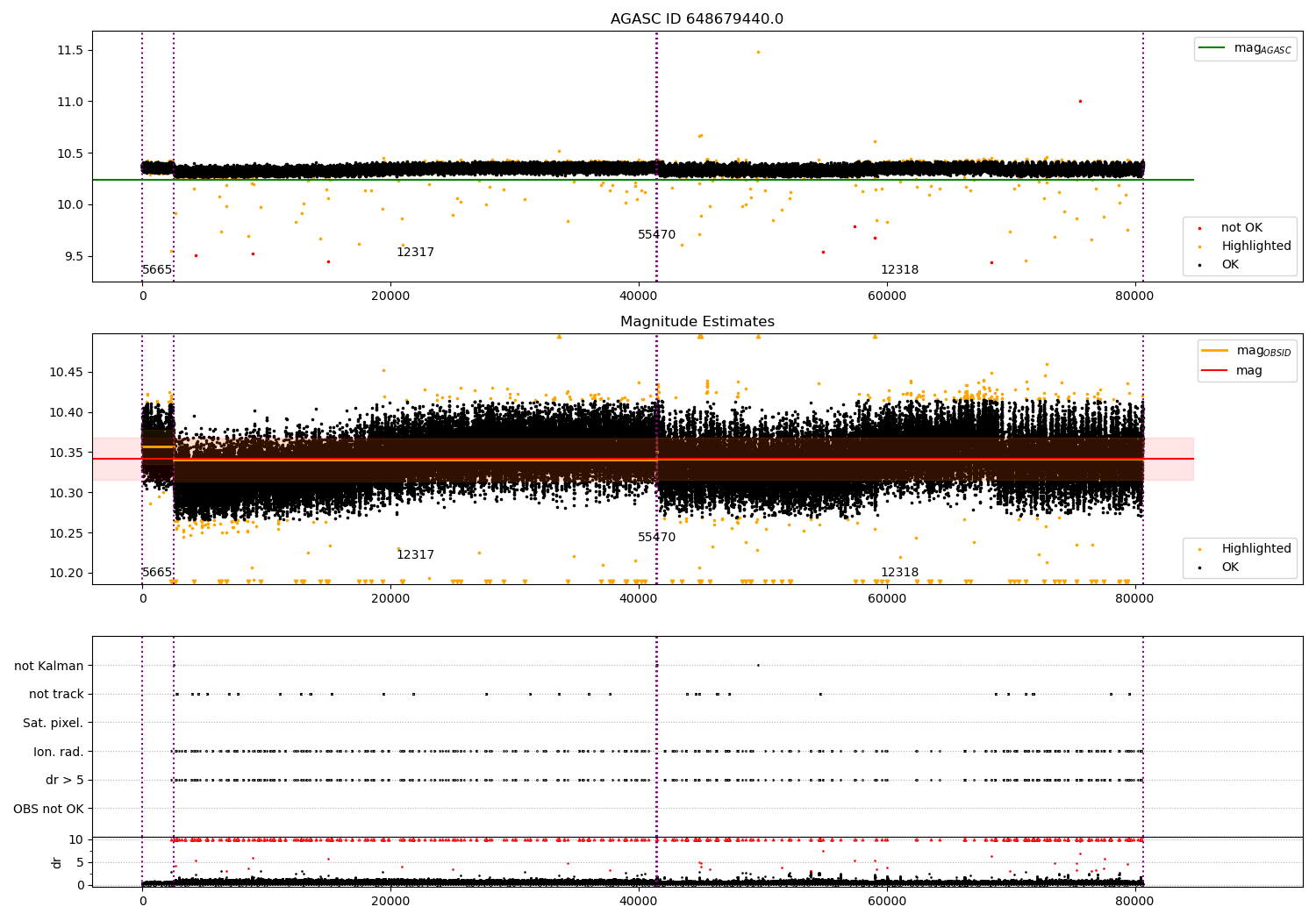Click the '5665' obsid label in middle plot

tap(157, 573)
